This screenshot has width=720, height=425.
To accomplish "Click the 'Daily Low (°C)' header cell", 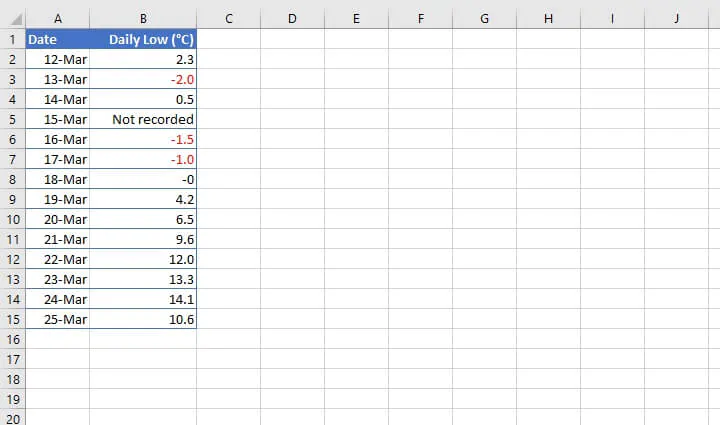I will coord(143,39).
